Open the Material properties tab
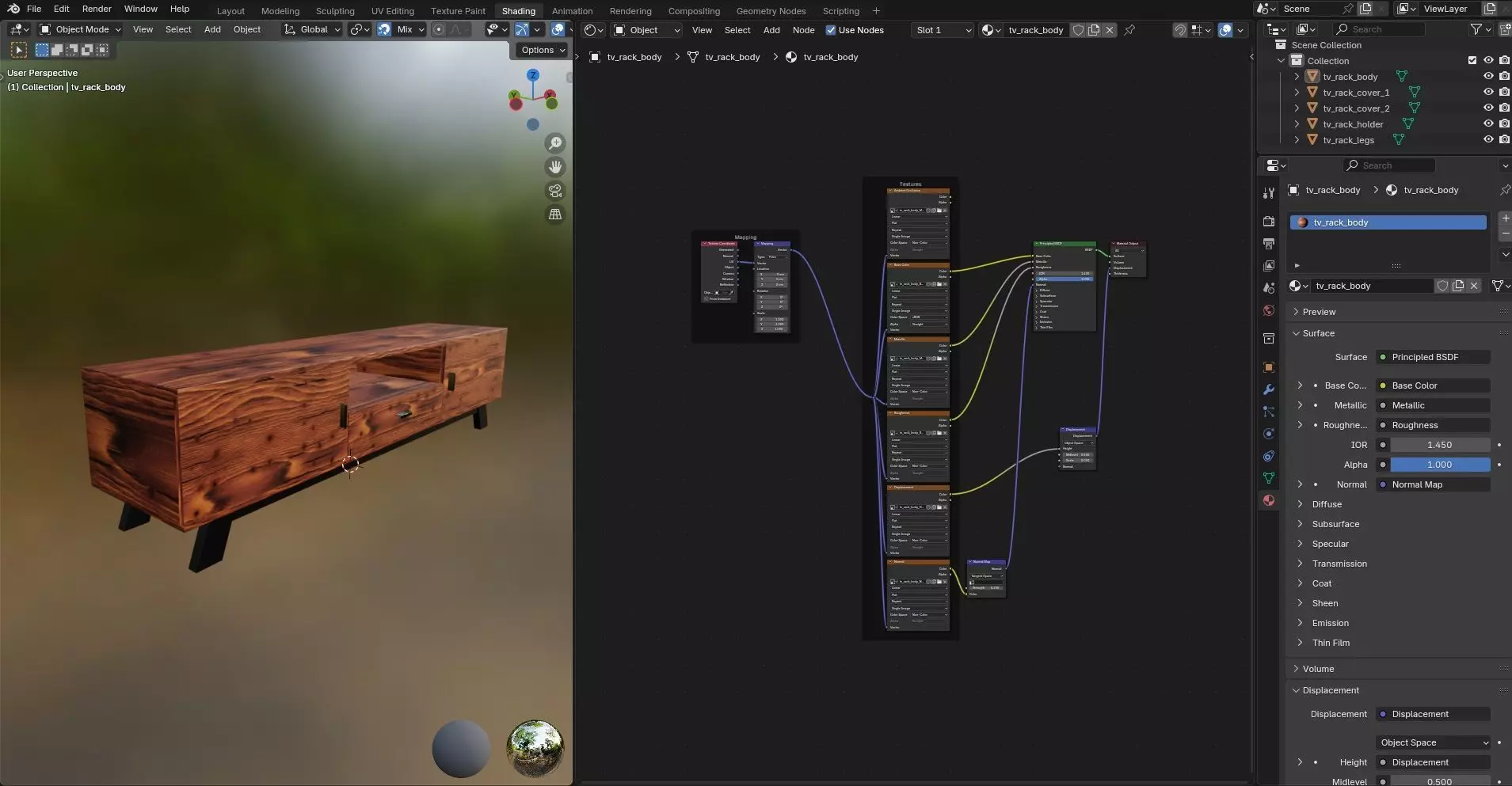Screen dimensions: 1512x786 tap(1269, 500)
